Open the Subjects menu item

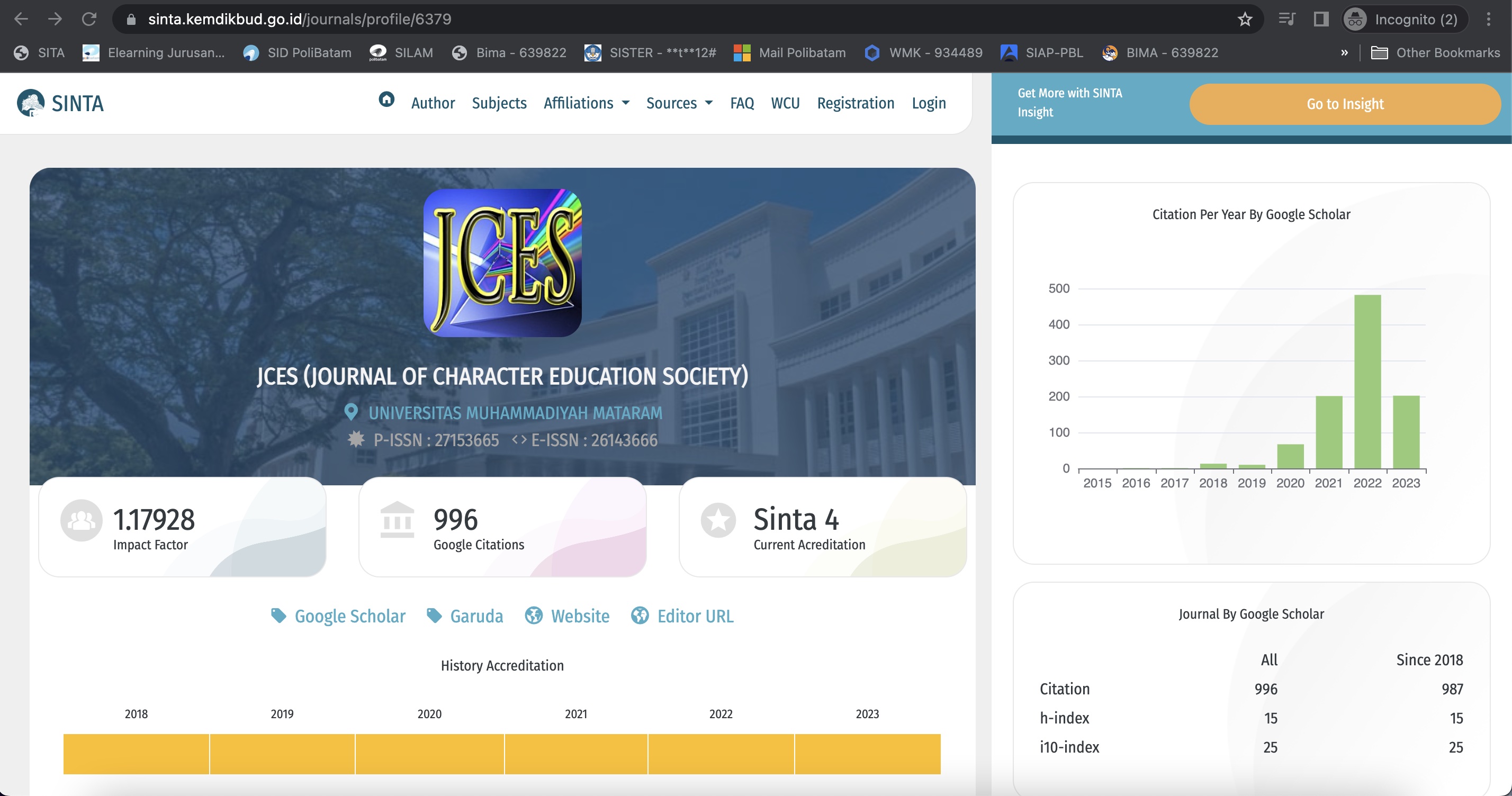coord(499,103)
